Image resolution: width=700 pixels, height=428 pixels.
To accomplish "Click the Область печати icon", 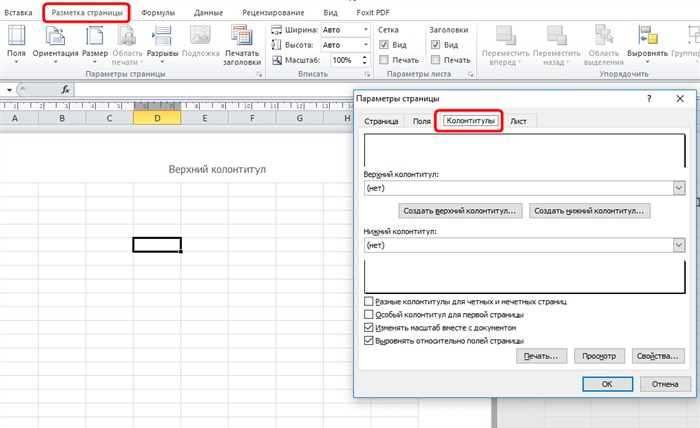I will 127,36.
